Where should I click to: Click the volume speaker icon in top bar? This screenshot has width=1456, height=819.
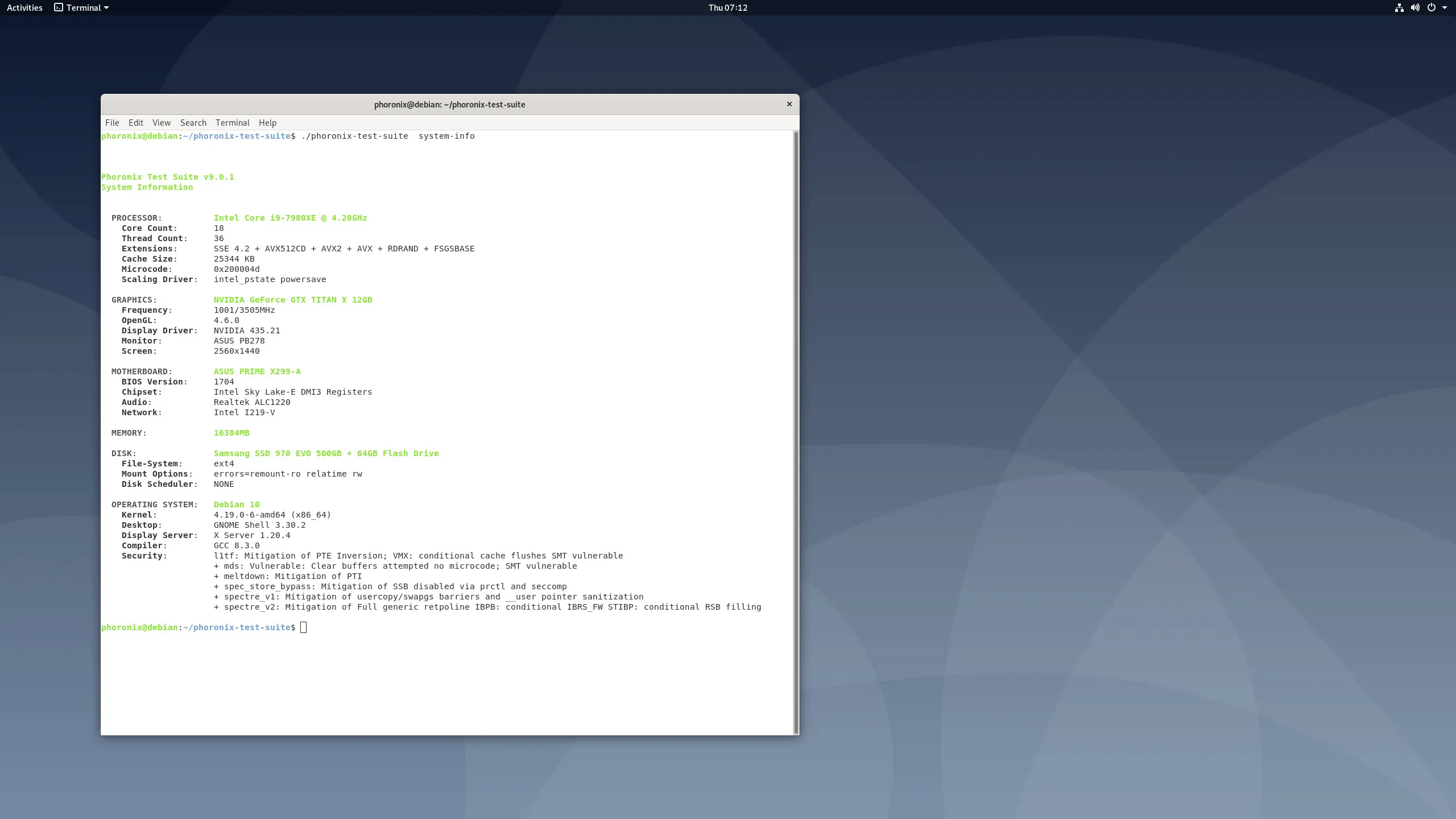(x=1415, y=8)
